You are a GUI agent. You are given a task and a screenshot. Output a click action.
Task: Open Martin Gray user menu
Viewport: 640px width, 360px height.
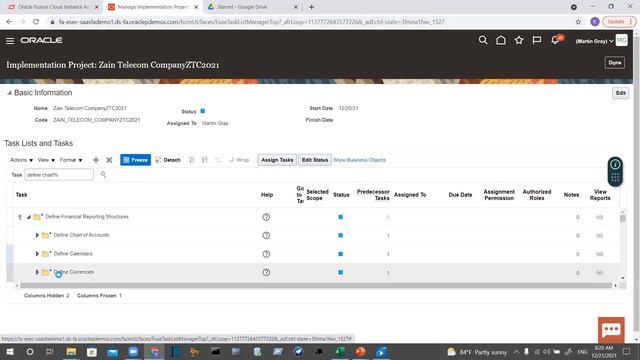coord(594,41)
